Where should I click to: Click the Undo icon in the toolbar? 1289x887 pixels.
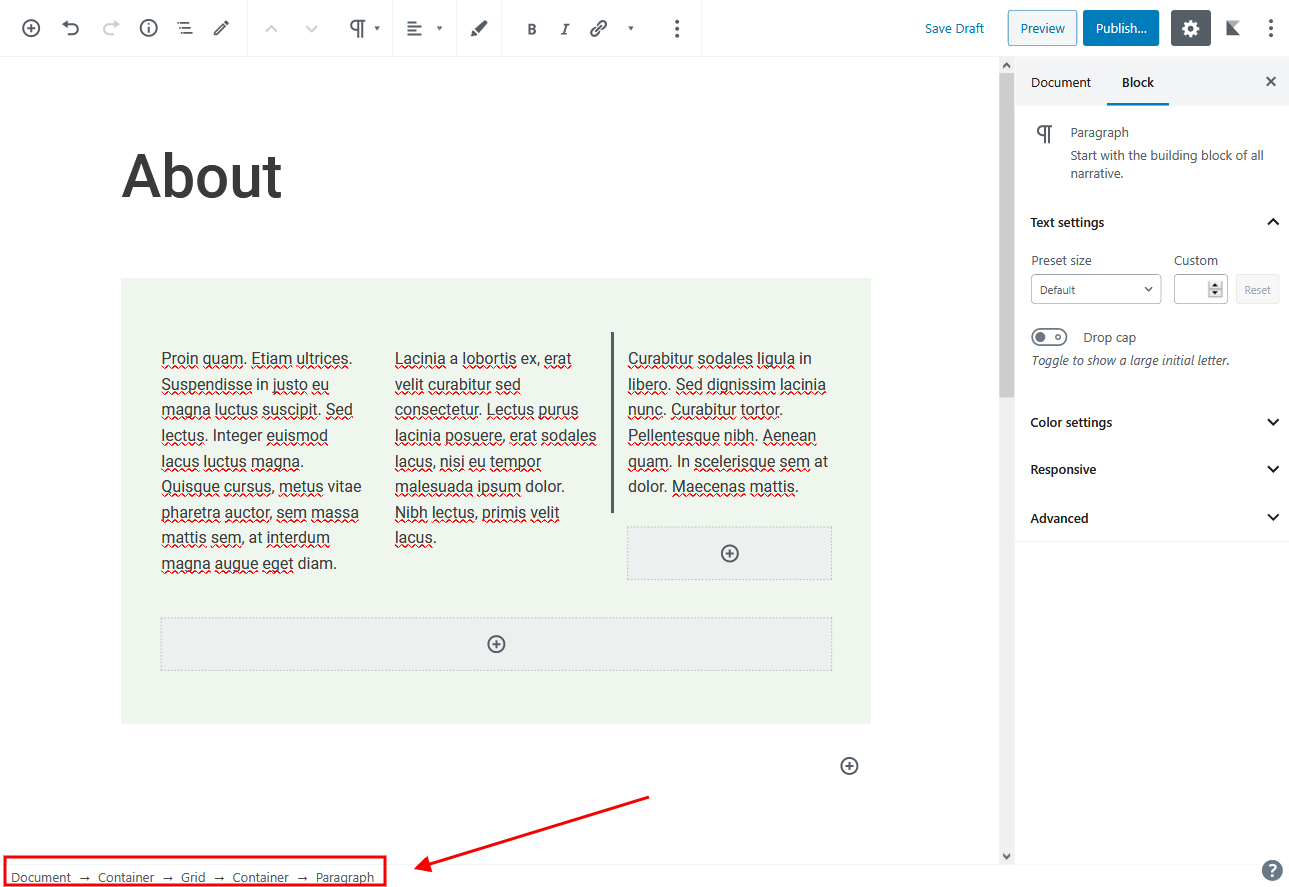point(70,28)
